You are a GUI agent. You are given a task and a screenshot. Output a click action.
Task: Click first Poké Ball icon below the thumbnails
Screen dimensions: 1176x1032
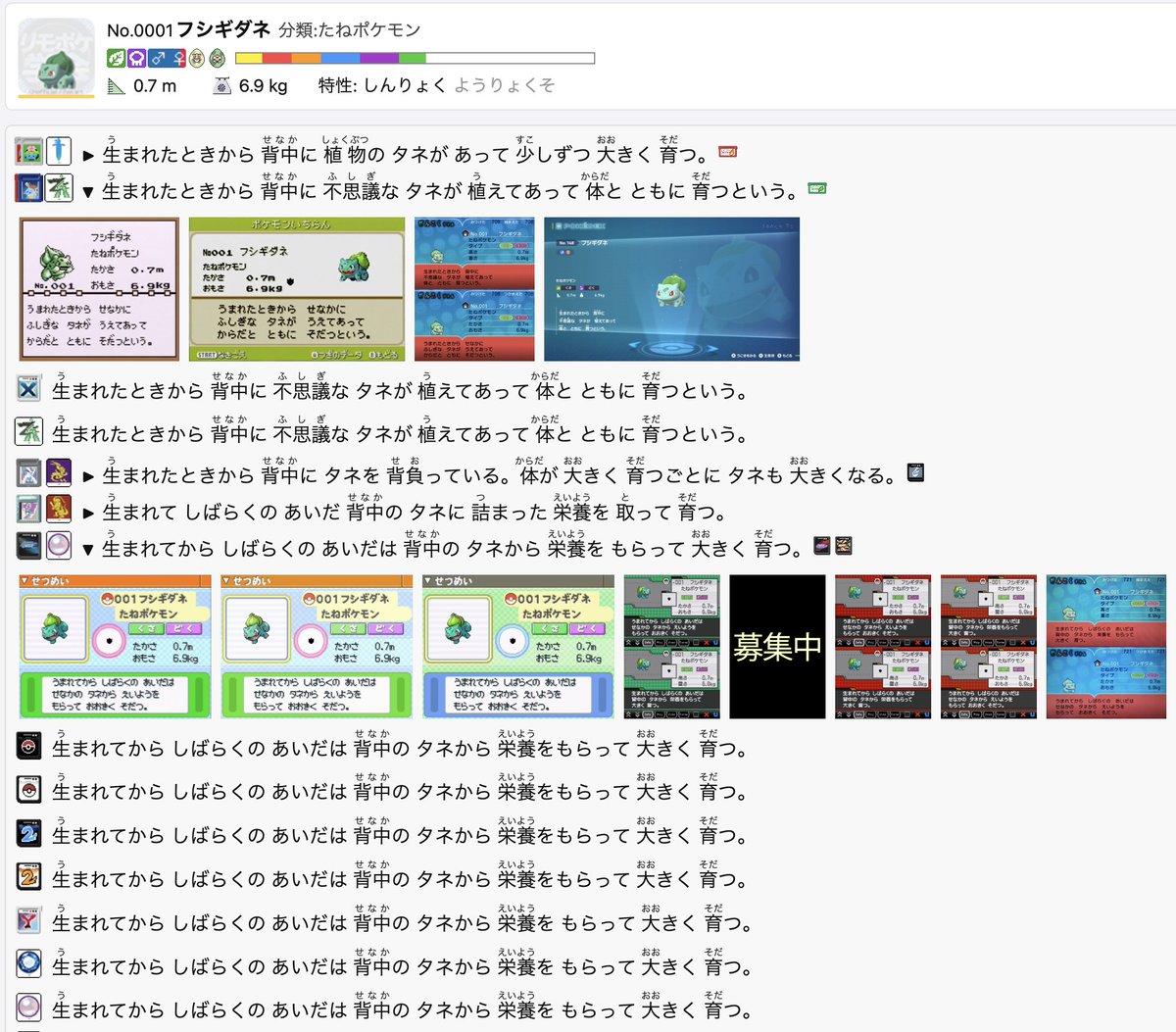[x=29, y=747]
